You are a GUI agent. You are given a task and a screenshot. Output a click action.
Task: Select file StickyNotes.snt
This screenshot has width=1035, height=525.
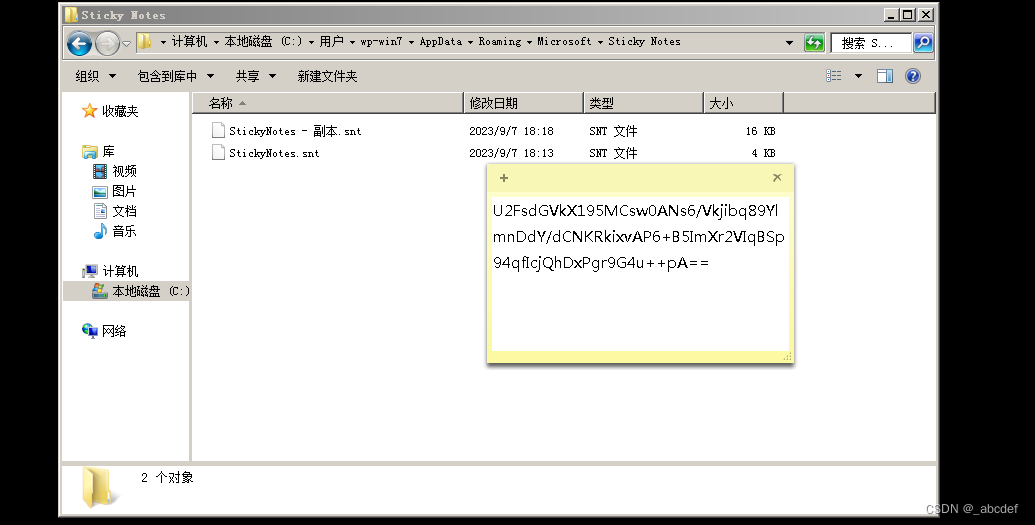coord(274,153)
